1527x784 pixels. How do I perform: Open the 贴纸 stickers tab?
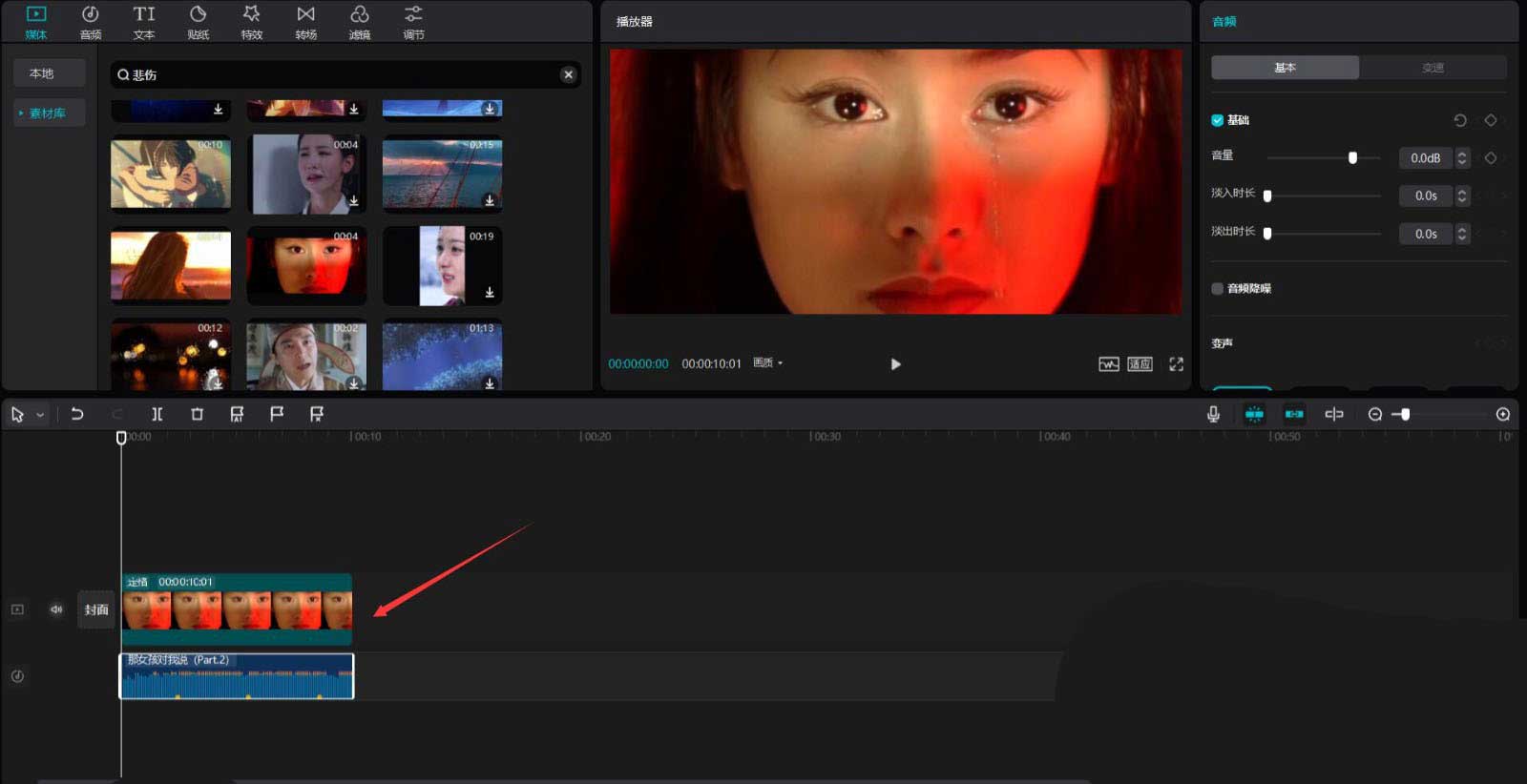(x=198, y=22)
